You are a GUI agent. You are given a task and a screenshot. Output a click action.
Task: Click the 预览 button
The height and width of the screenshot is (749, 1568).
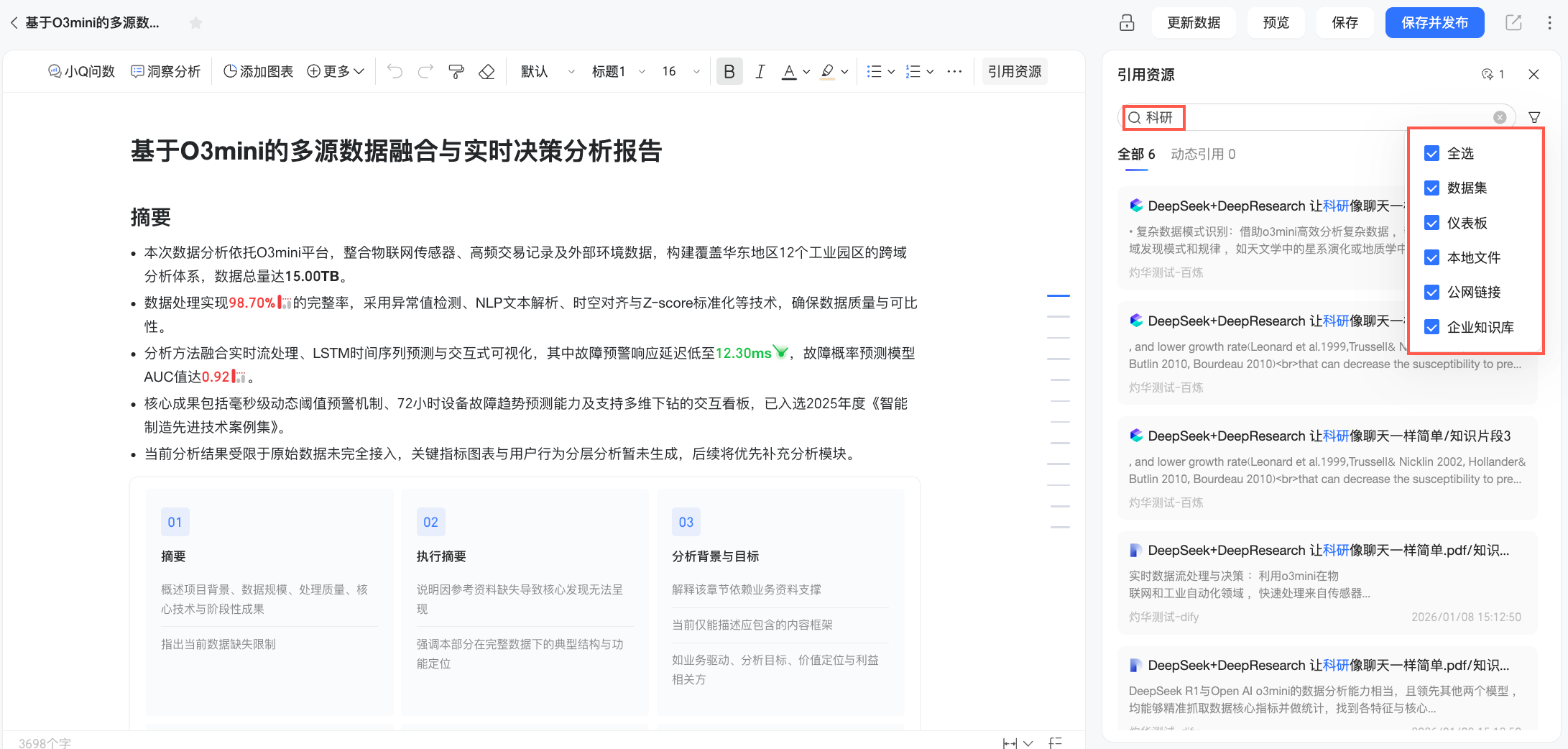click(x=1276, y=23)
